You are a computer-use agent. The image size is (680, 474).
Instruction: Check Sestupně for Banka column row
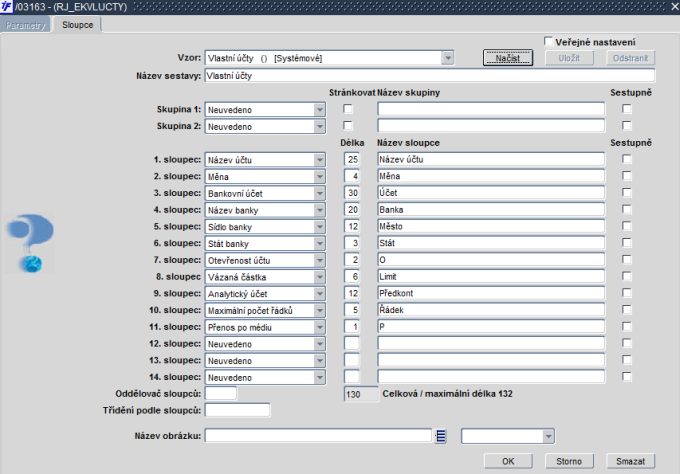pyautogui.click(x=627, y=209)
